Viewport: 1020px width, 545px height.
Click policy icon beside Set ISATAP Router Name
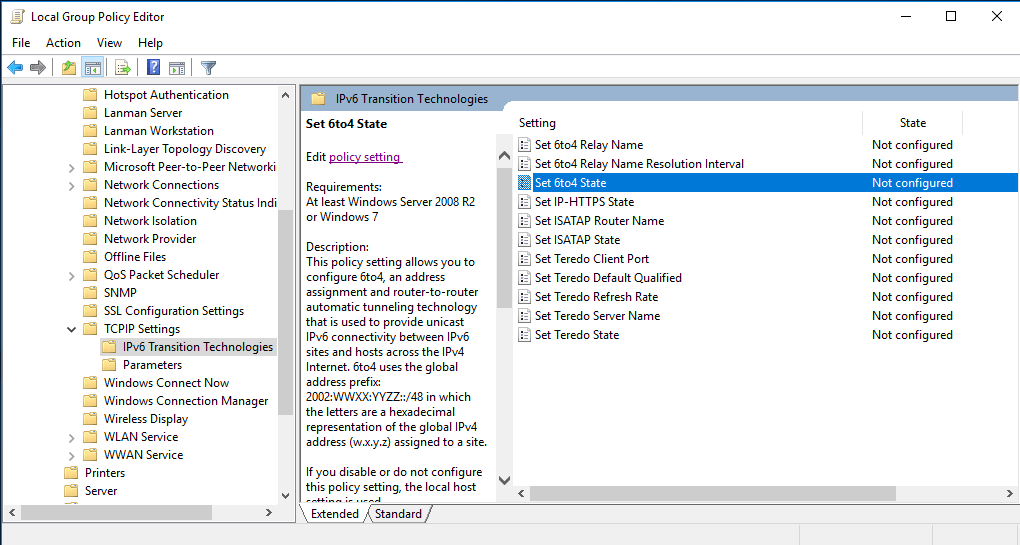(x=524, y=220)
